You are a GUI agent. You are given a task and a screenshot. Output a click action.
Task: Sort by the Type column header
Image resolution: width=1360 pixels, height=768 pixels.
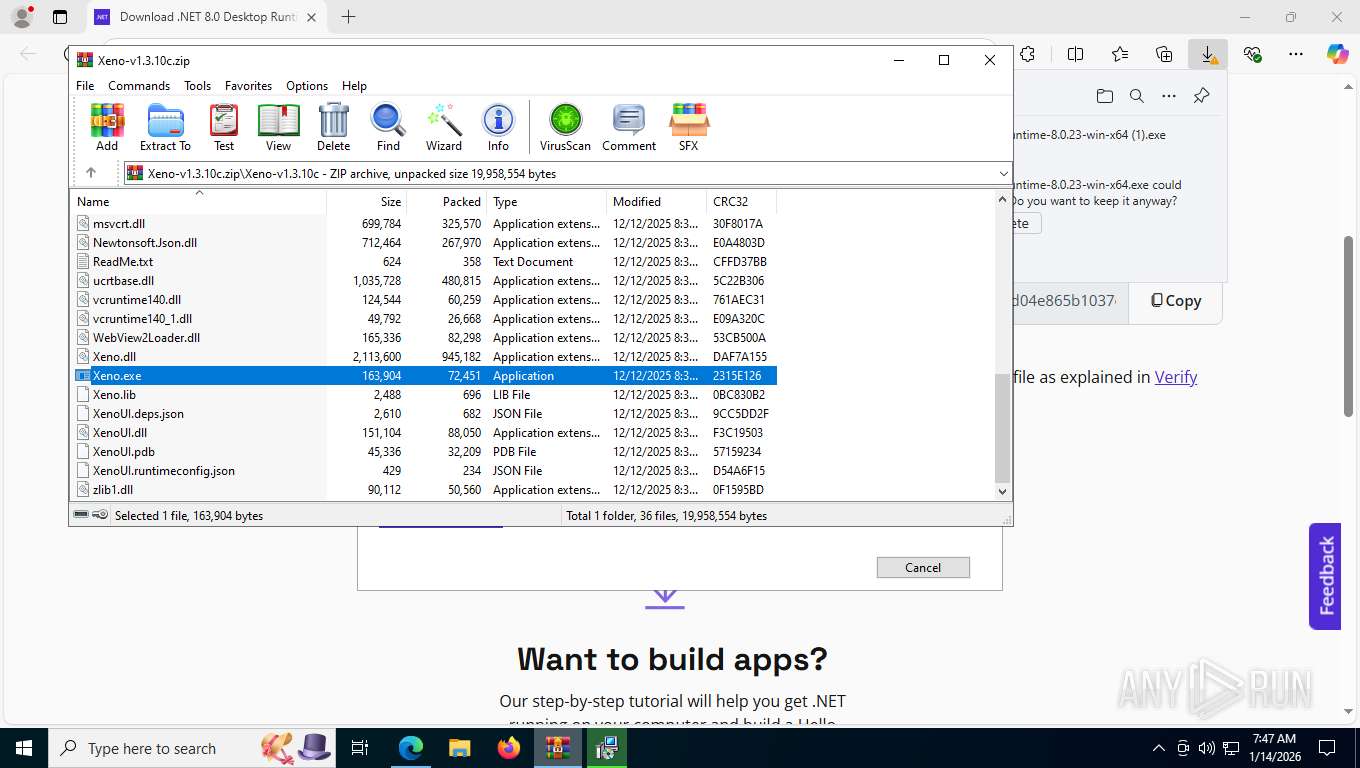547,201
